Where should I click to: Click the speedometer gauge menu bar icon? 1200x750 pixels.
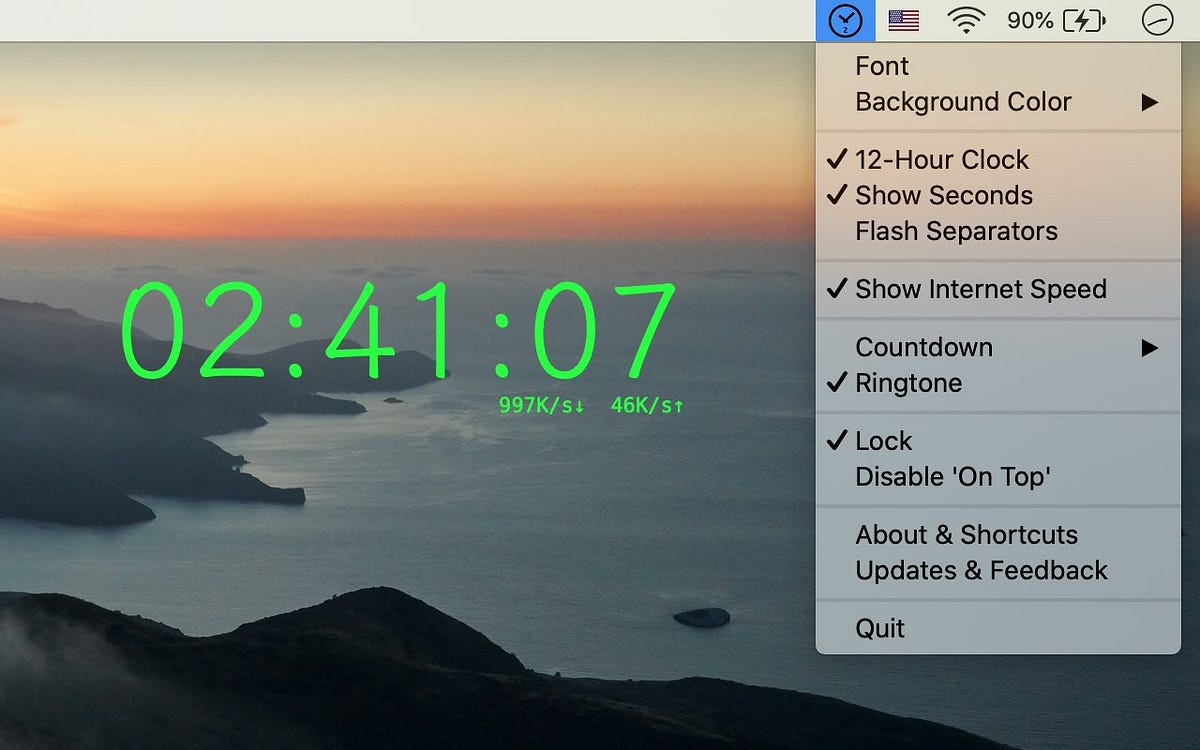(x=1159, y=19)
